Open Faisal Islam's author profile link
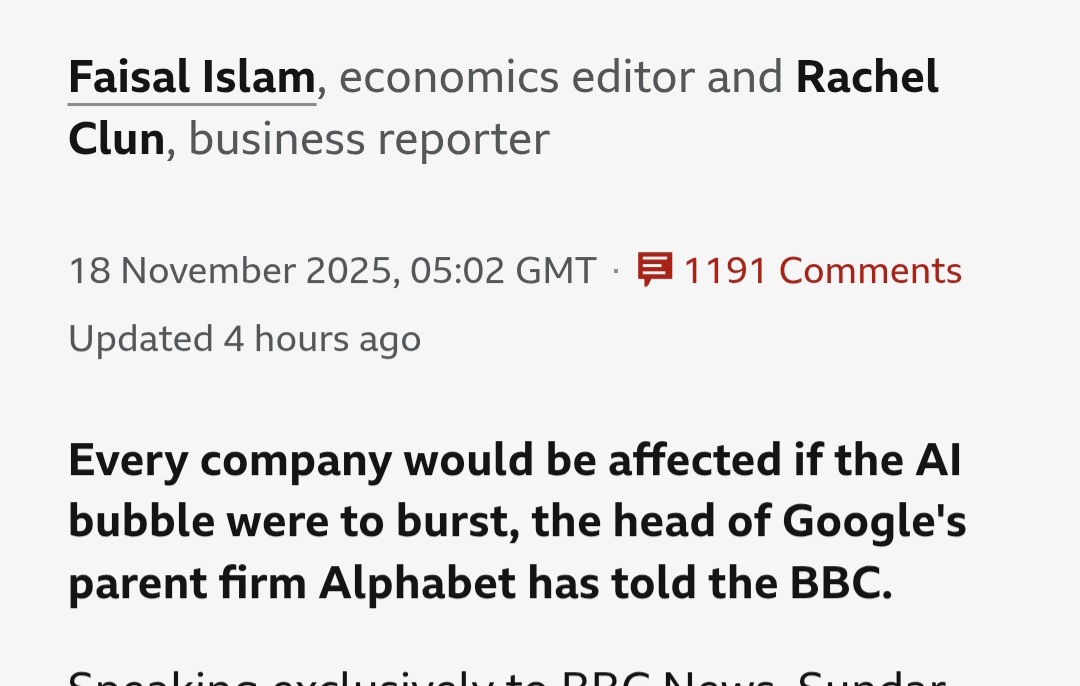 coord(192,77)
